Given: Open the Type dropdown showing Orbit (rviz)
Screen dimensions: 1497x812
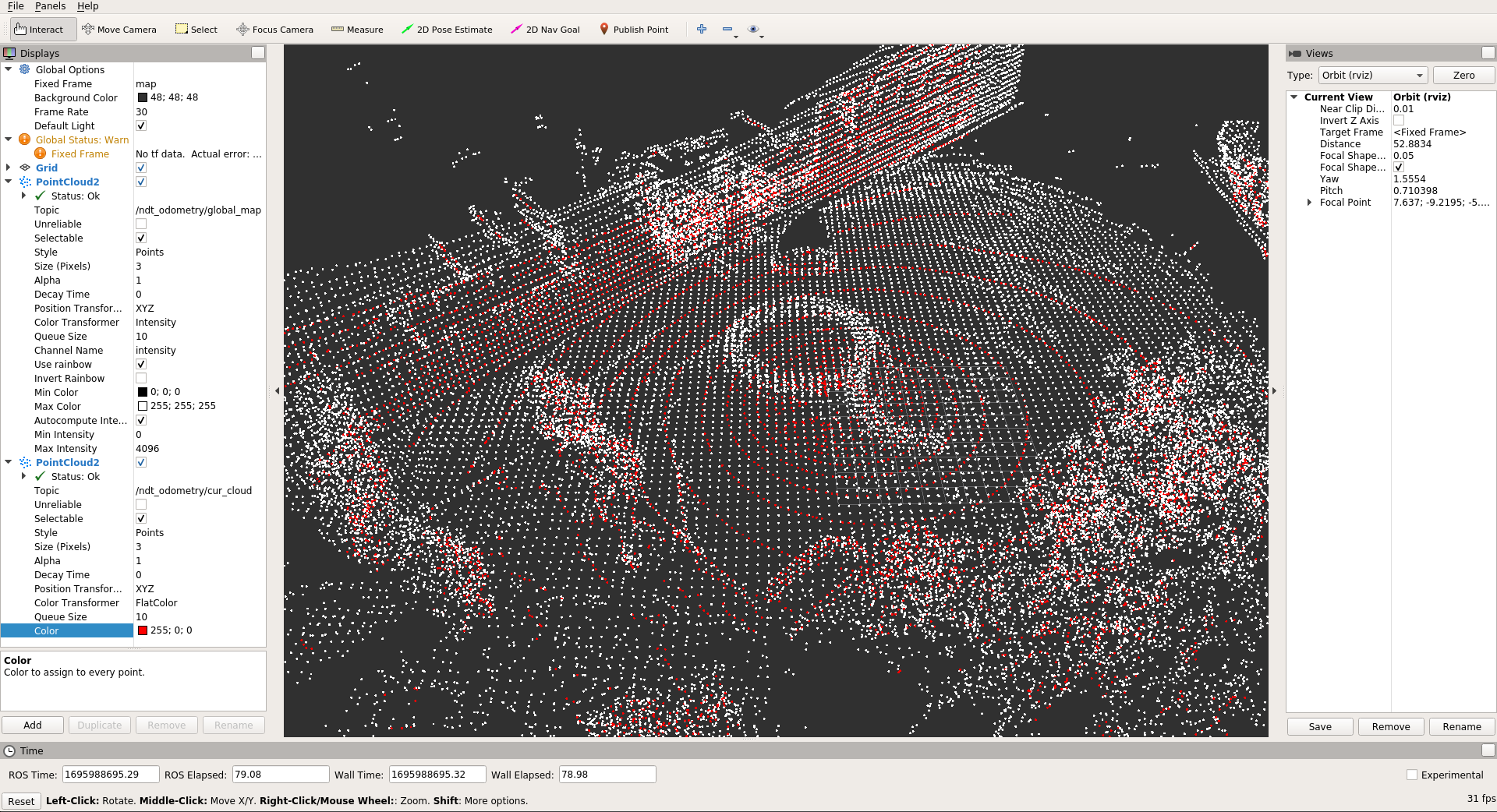Looking at the screenshot, I should pos(1372,75).
